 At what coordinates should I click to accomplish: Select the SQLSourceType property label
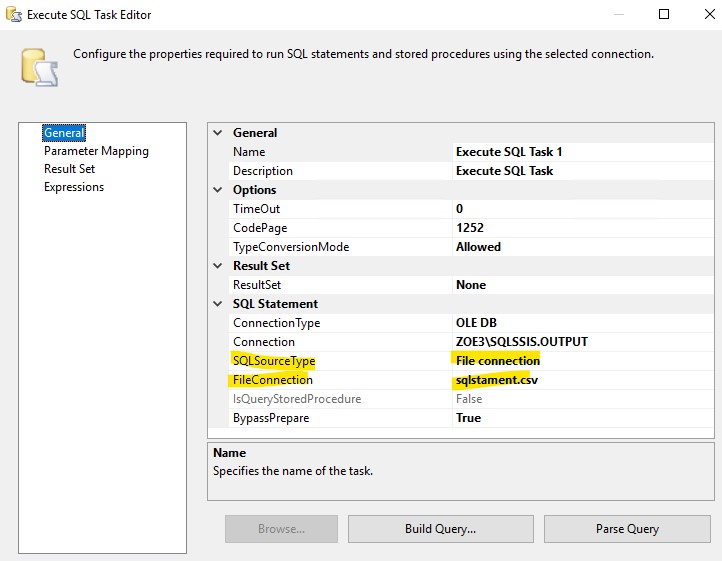coord(274,361)
